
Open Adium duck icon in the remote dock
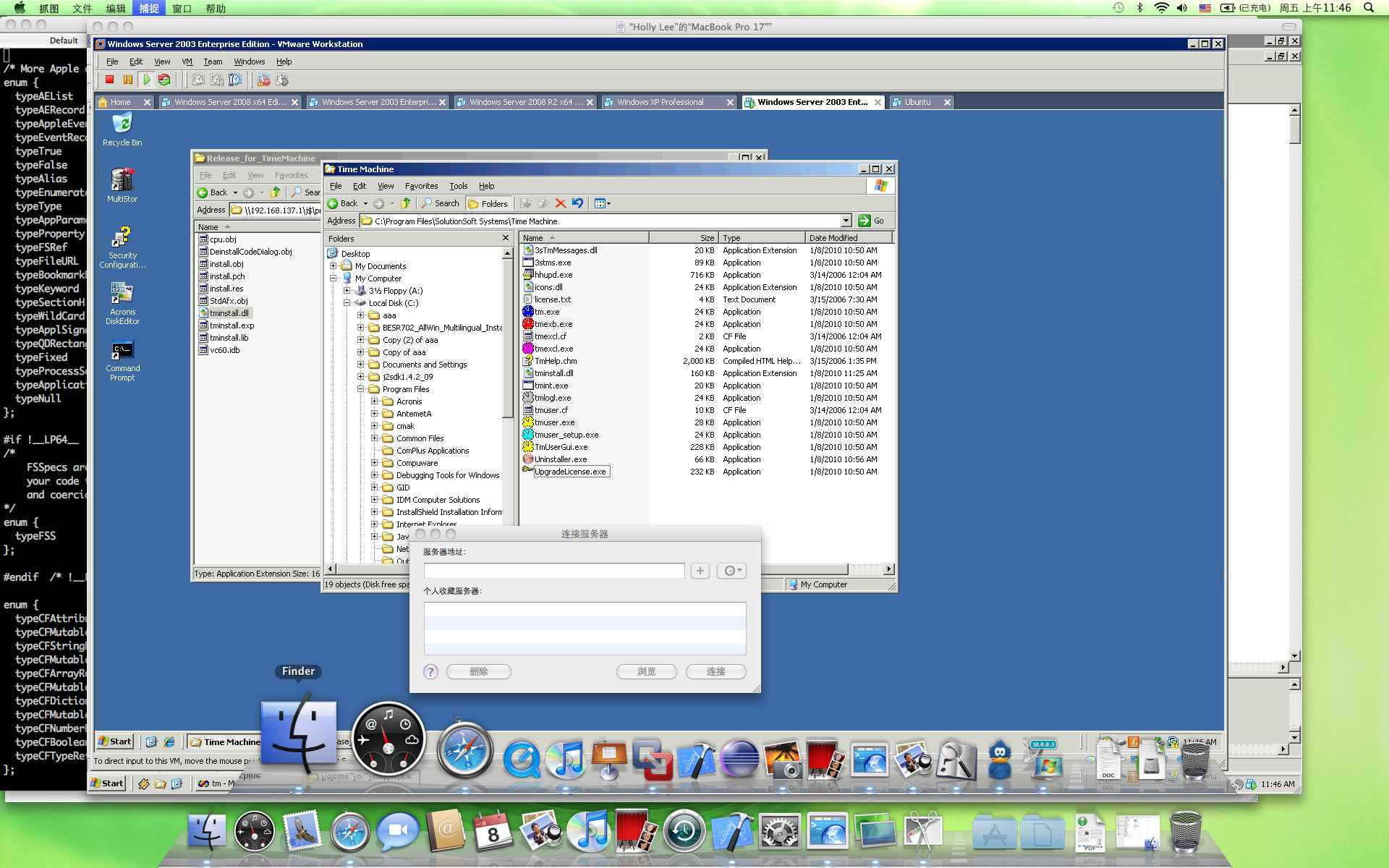1000,759
